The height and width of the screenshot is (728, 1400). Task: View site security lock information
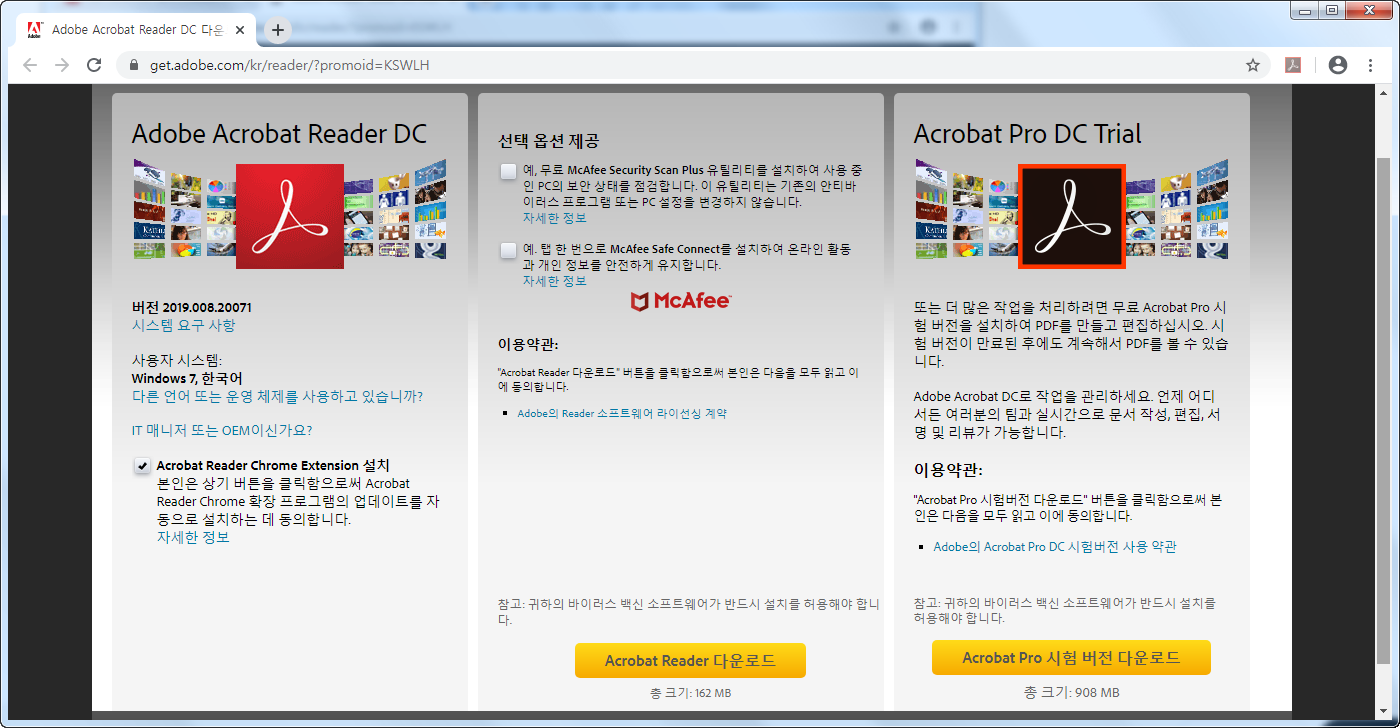[134, 65]
